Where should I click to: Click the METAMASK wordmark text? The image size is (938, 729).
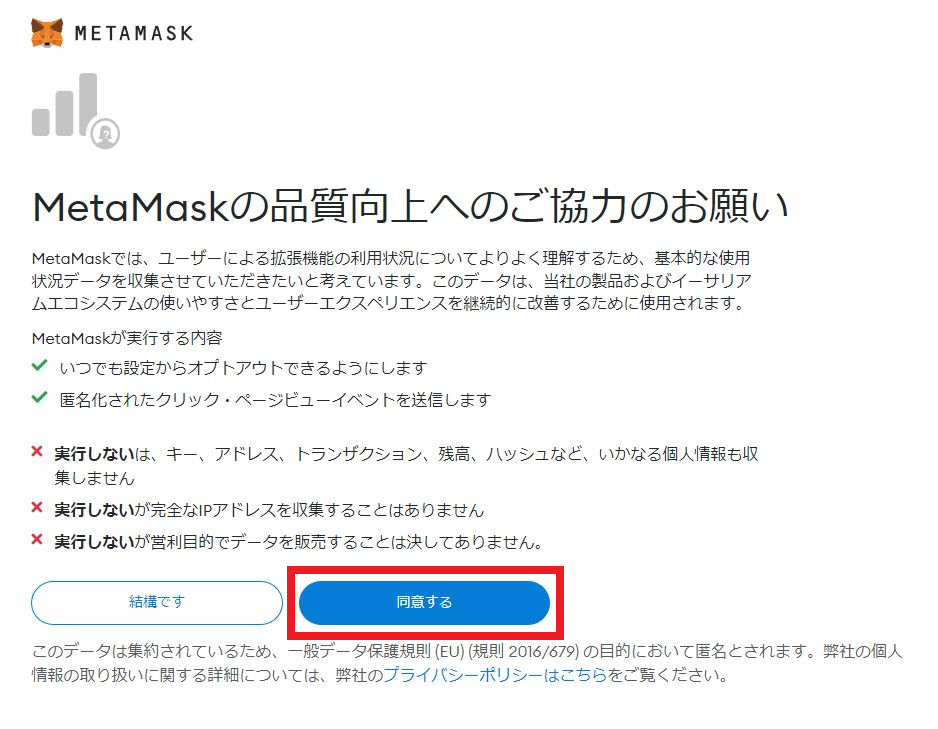coord(134,33)
